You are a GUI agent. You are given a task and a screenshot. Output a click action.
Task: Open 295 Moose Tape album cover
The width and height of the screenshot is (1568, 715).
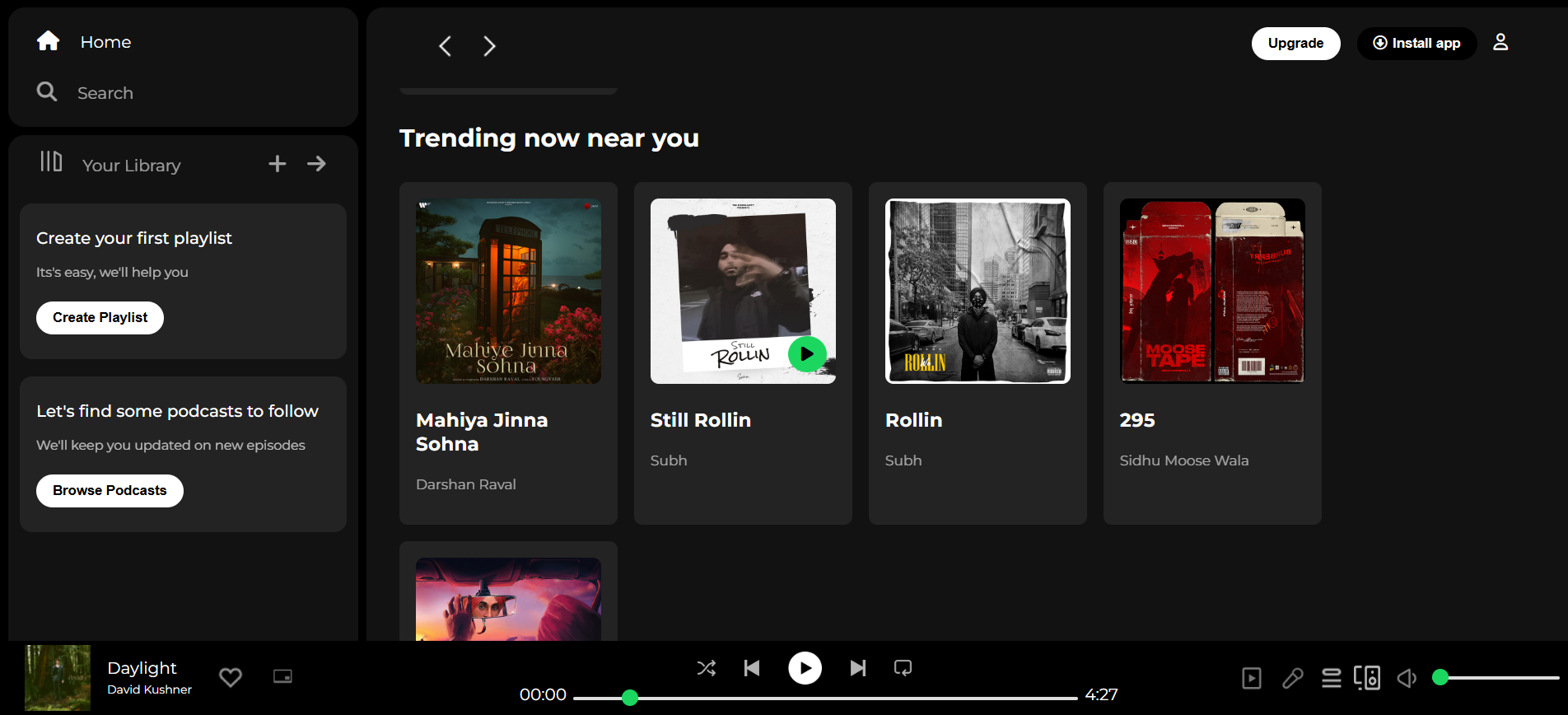[1212, 291]
